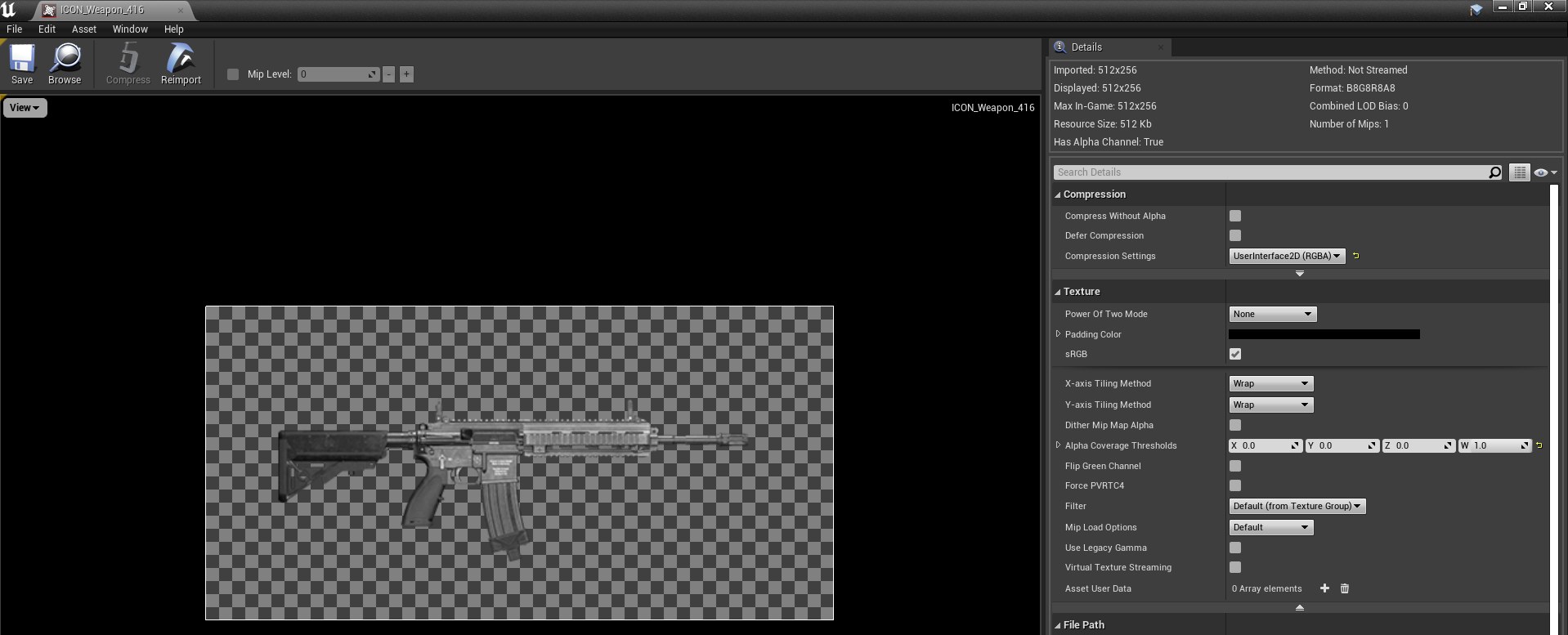Close the ICON_Weapon_416 asset tab
The width and height of the screenshot is (1568, 635).
(x=181, y=11)
